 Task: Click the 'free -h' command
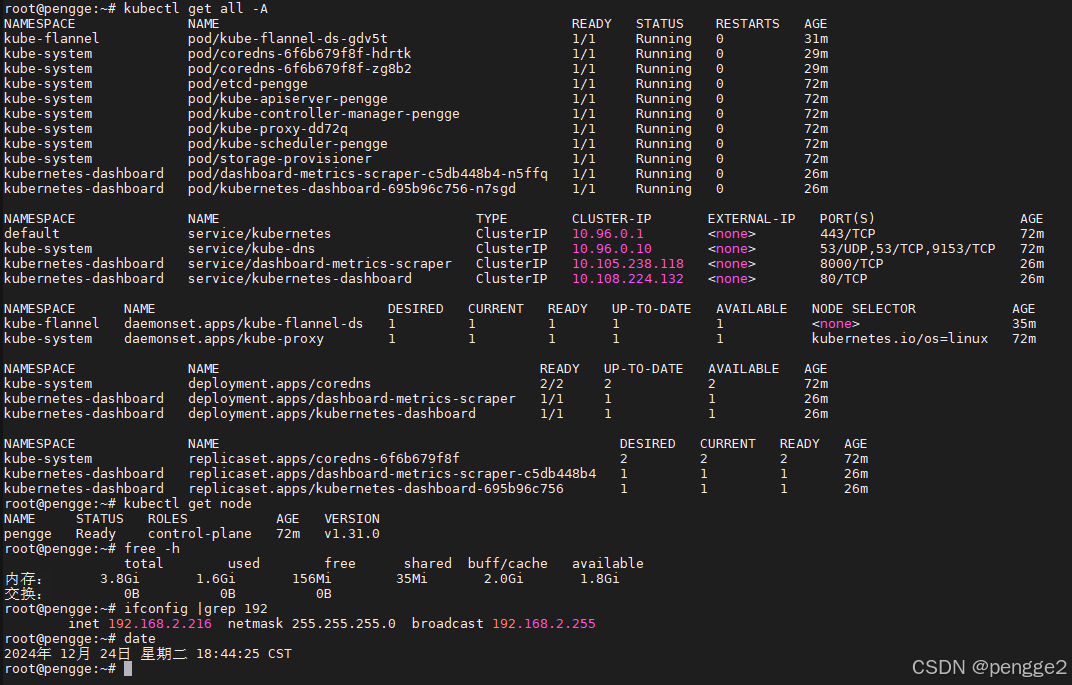pyautogui.click(x=152, y=550)
